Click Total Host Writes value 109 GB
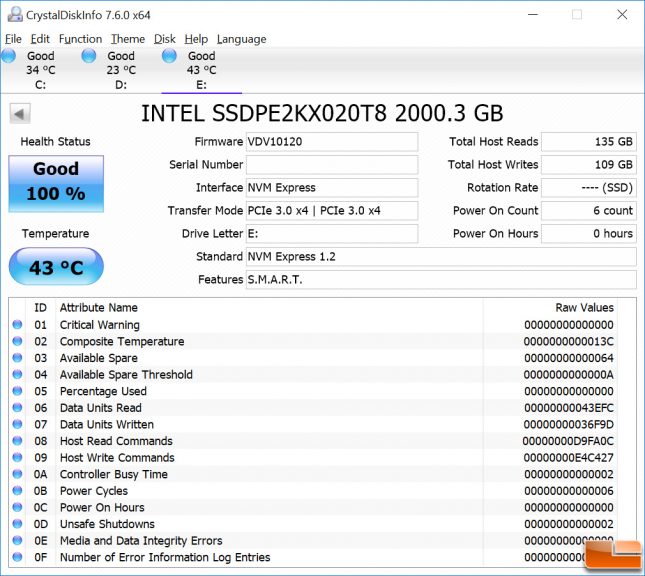Image resolution: width=645 pixels, height=576 pixels. point(589,165)
